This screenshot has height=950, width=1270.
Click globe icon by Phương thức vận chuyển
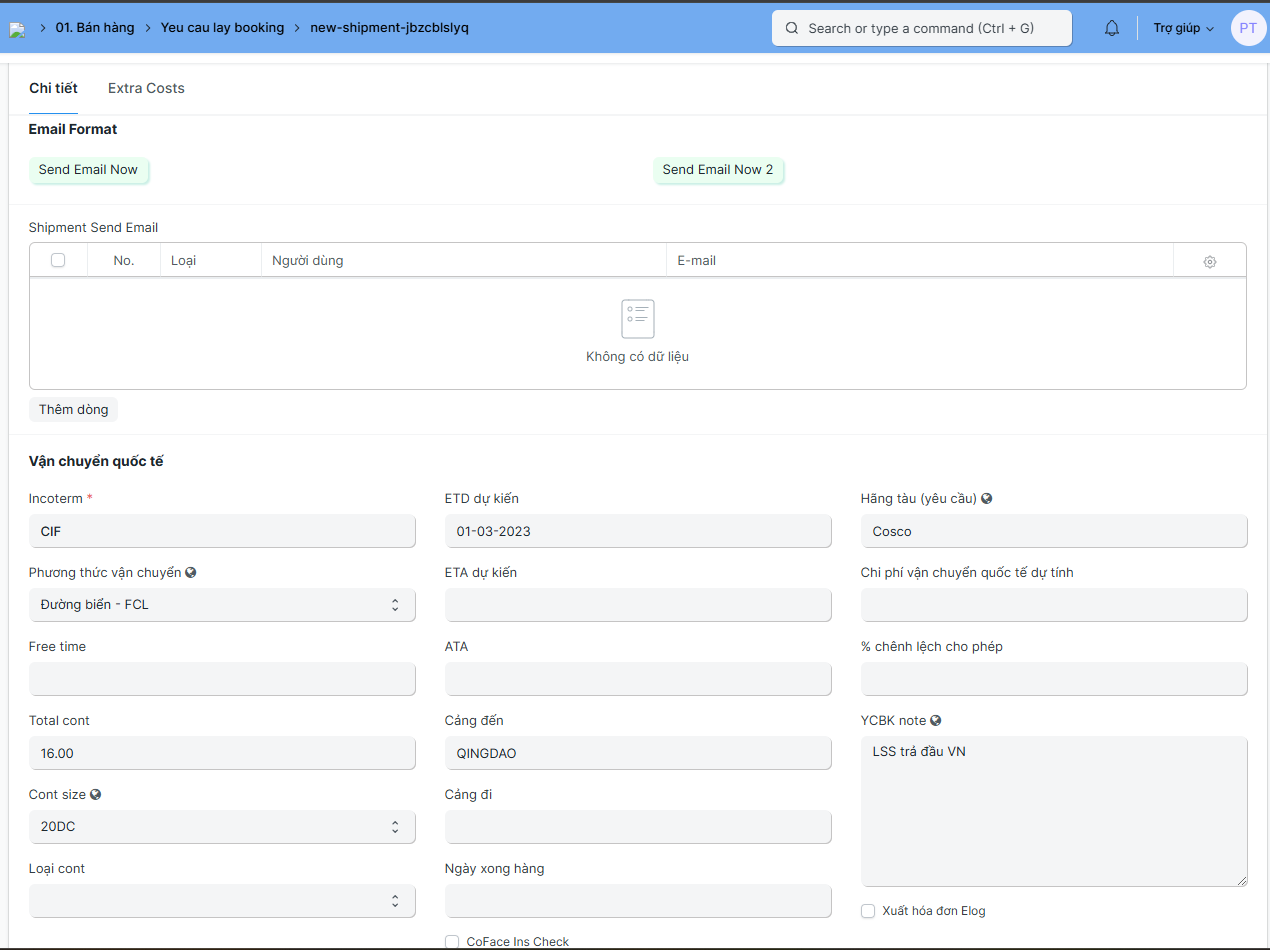[x=191, y=572]
